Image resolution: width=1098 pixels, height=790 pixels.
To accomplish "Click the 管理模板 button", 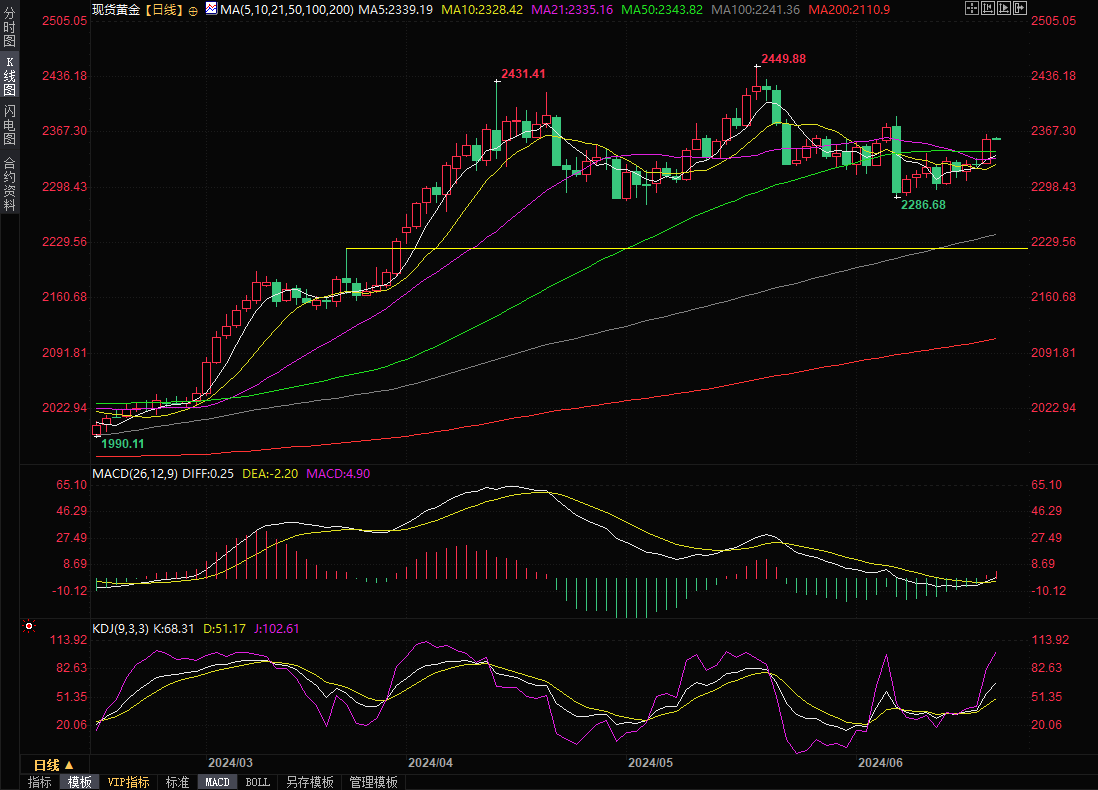I will click(373, 782).
